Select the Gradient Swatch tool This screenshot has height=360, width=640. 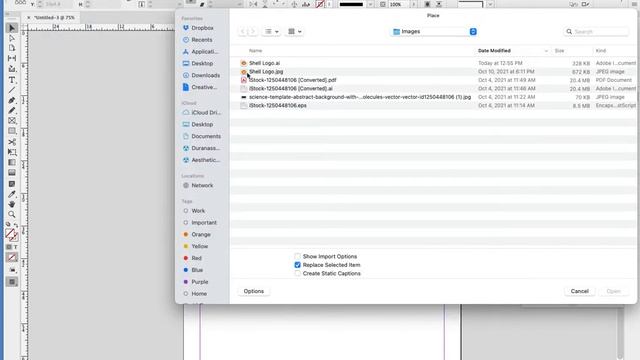[x=12, y=162]
